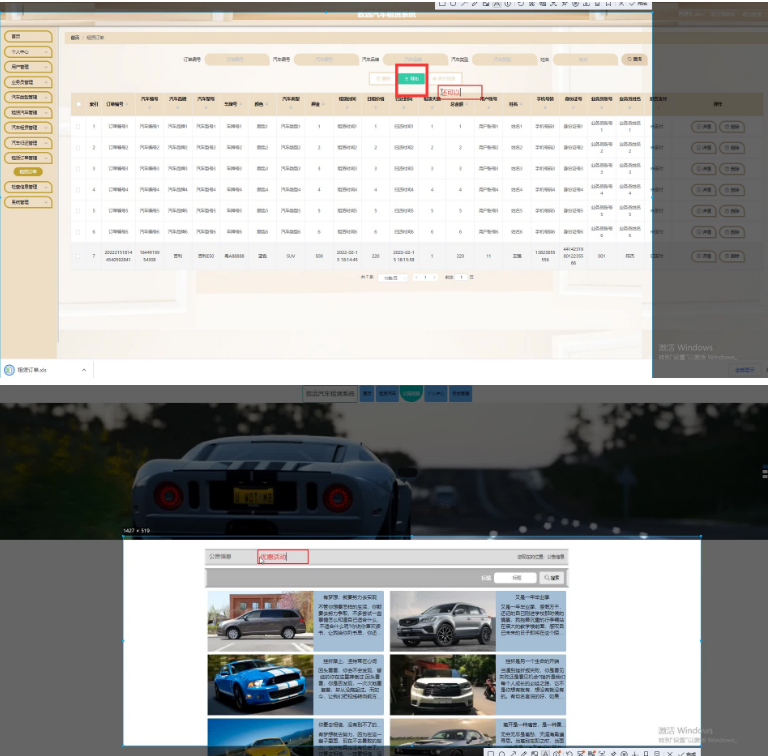768x756 pixels.
Task: Open 后台管理 tab in front-end site navbar
Action: pyautogui.click(x=460, y=394)
